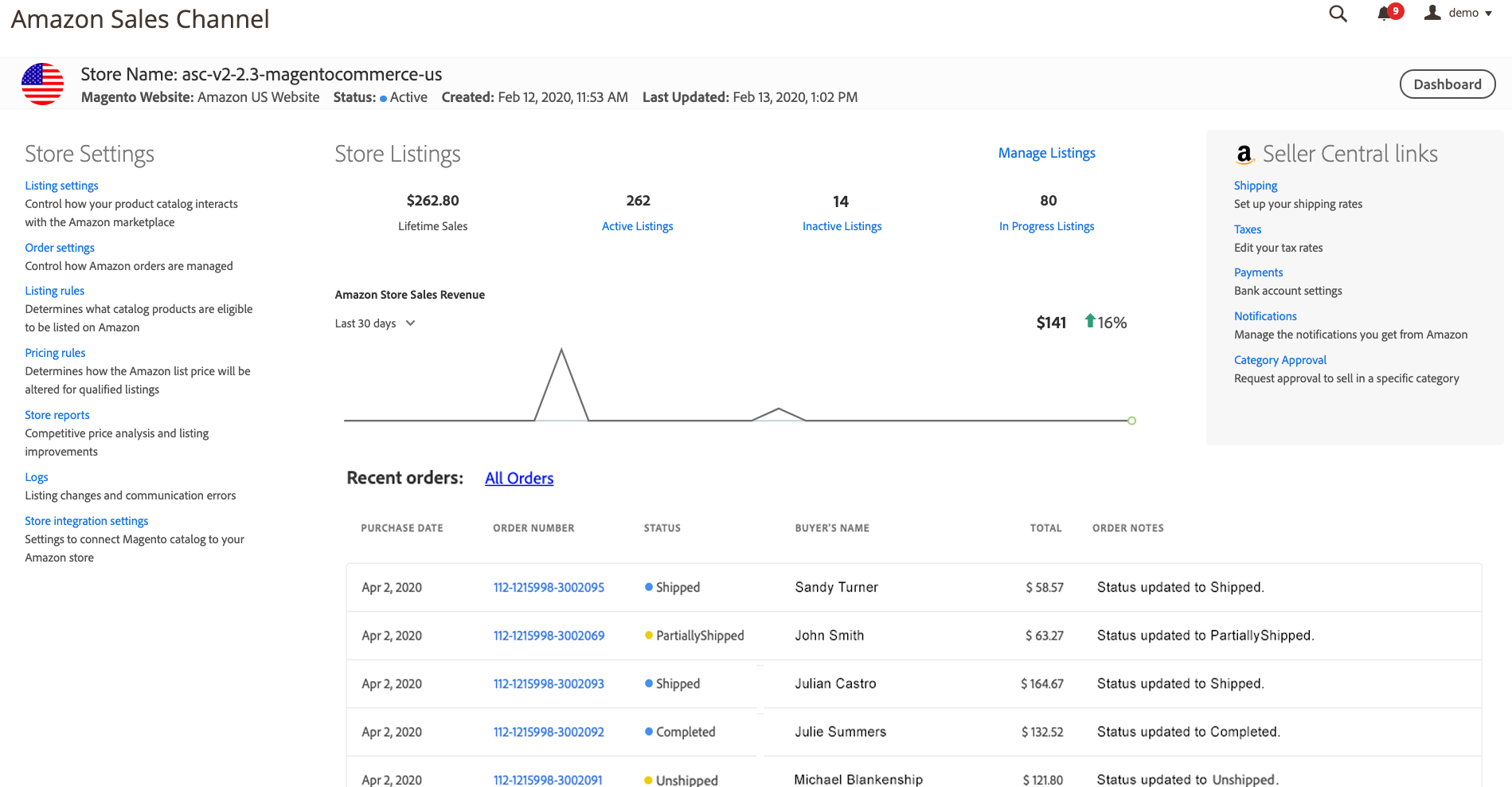1512x787 pixels.
Task: Click buyer name John Smith
Action: tap(830, 636)
